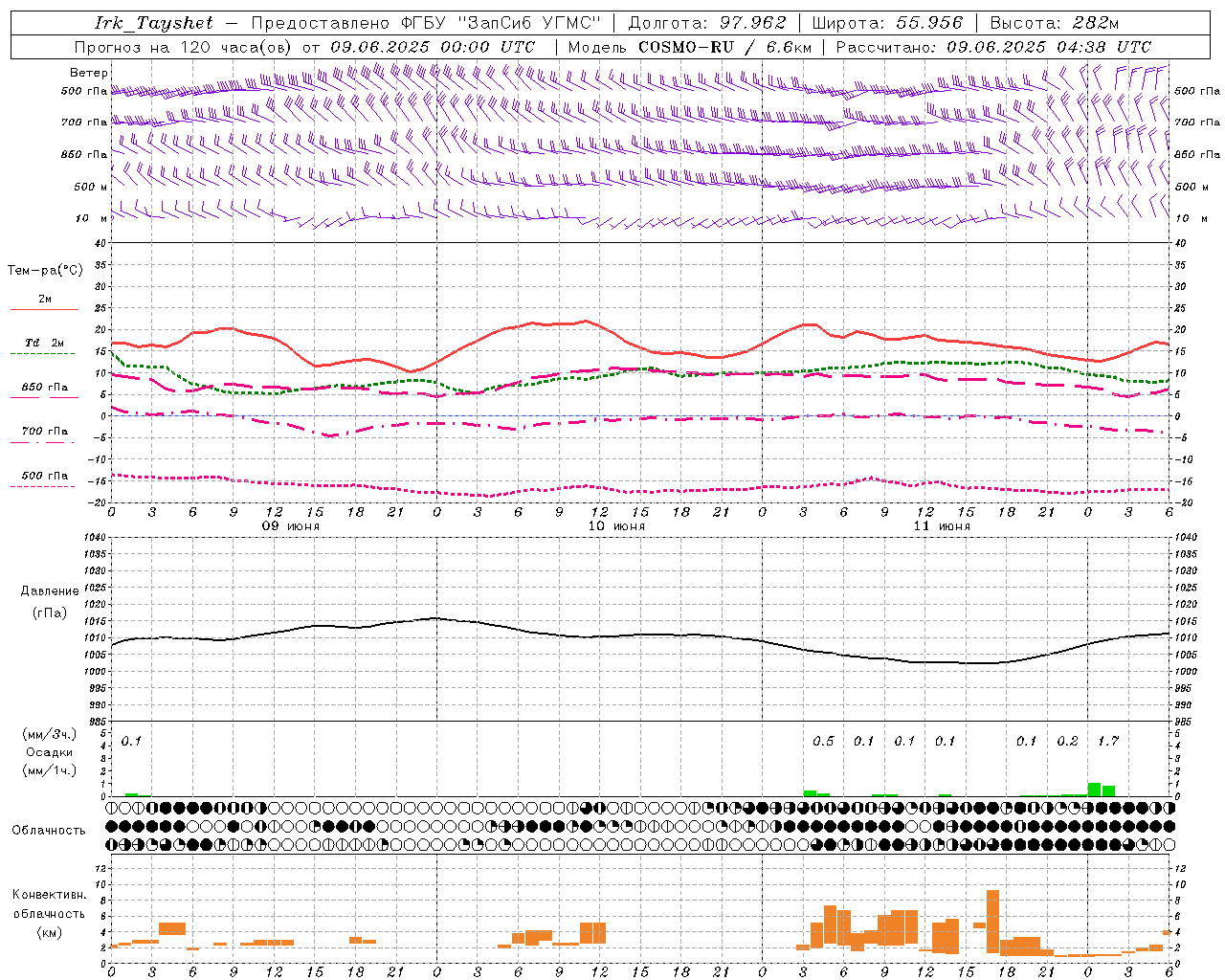Click the Осадки precipitation label
Screen dimensions: 1225x980
49,752
